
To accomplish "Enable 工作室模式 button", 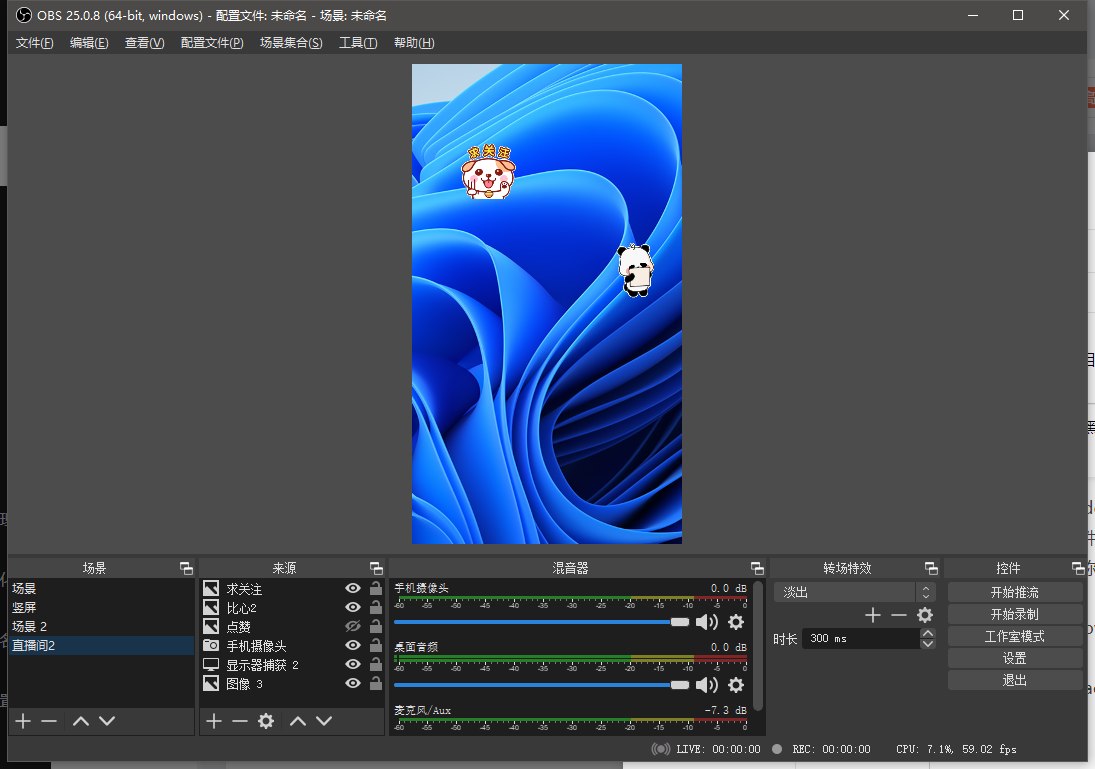I will pyautogui.click(x=1015, y=636).
